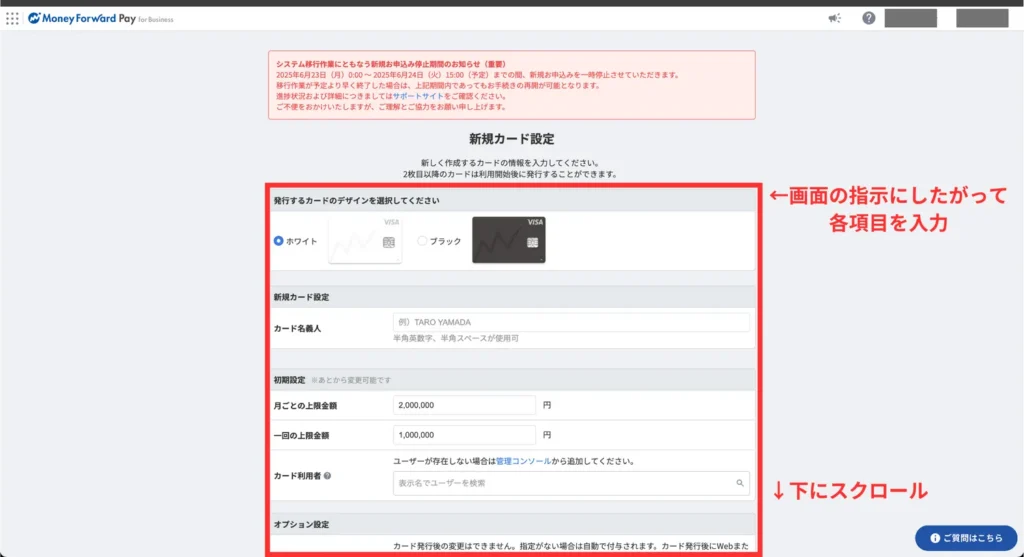Open the first grey account menu in header
The width and height of the screenshot is (1024, 557).
click(x=910, y=18)
